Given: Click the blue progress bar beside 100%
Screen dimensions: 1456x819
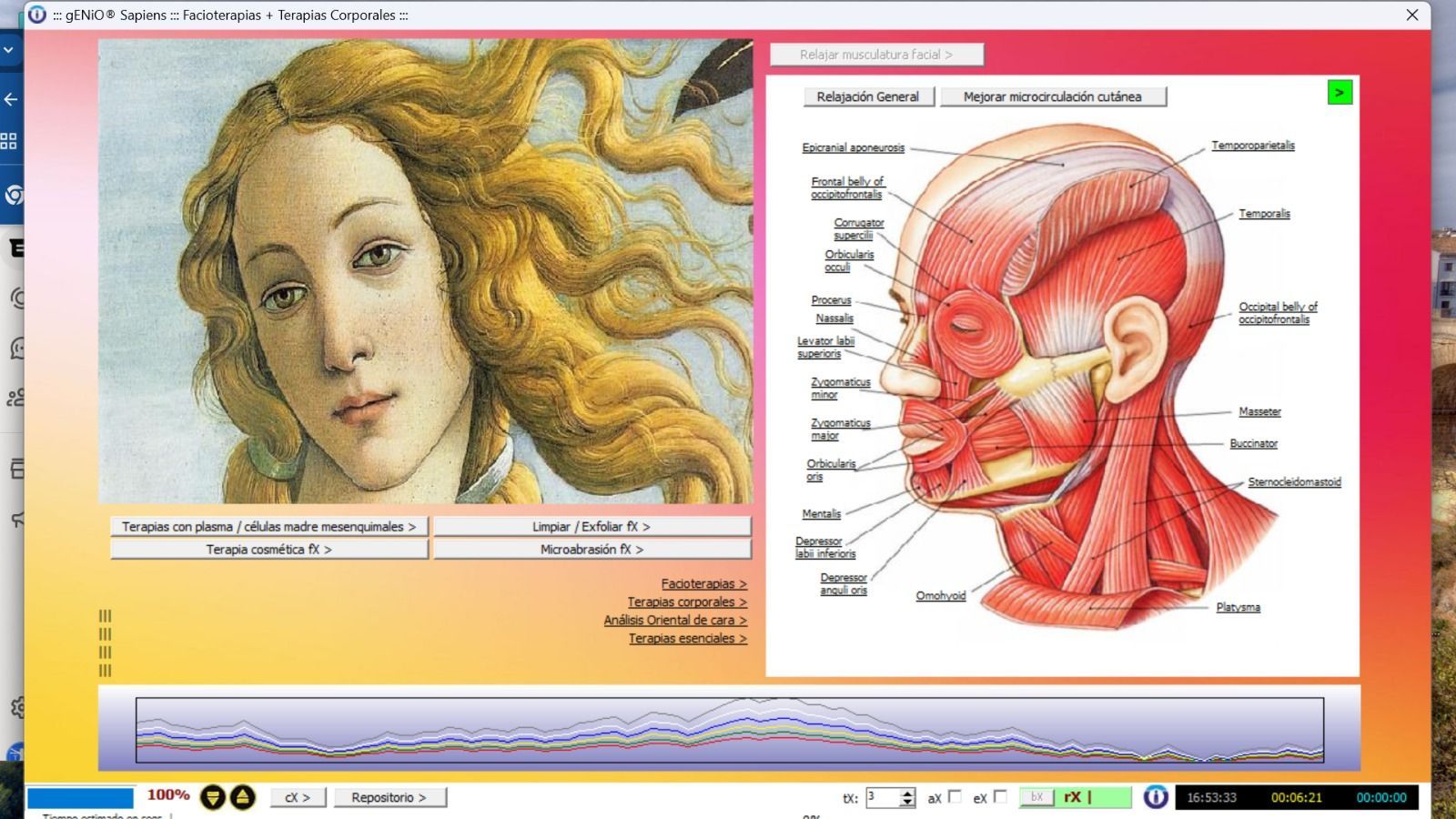Looking at the screenshot, I should click(x=80, y=798).
